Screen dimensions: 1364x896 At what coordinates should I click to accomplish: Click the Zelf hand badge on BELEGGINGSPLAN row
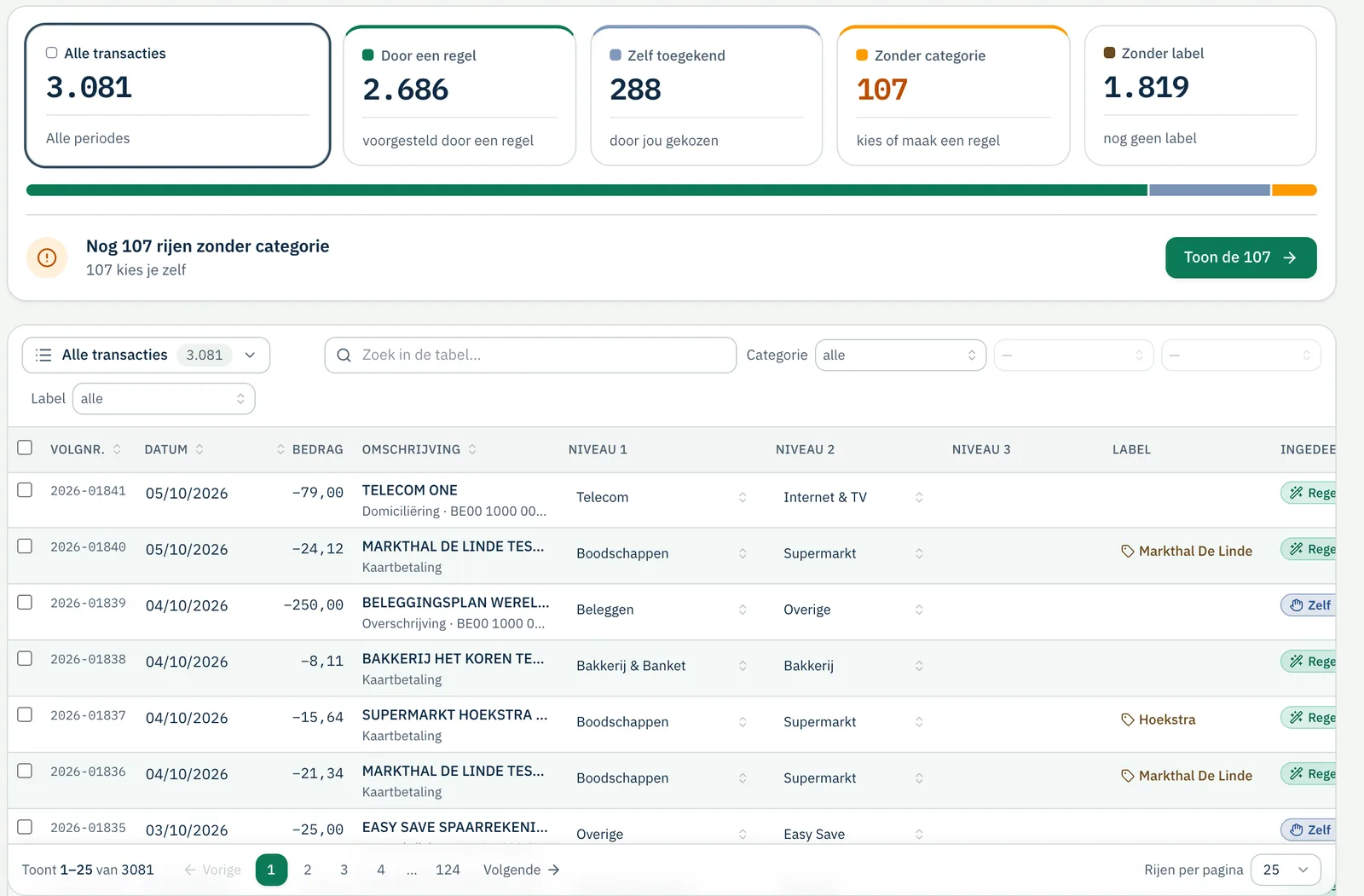[1309, 605]
